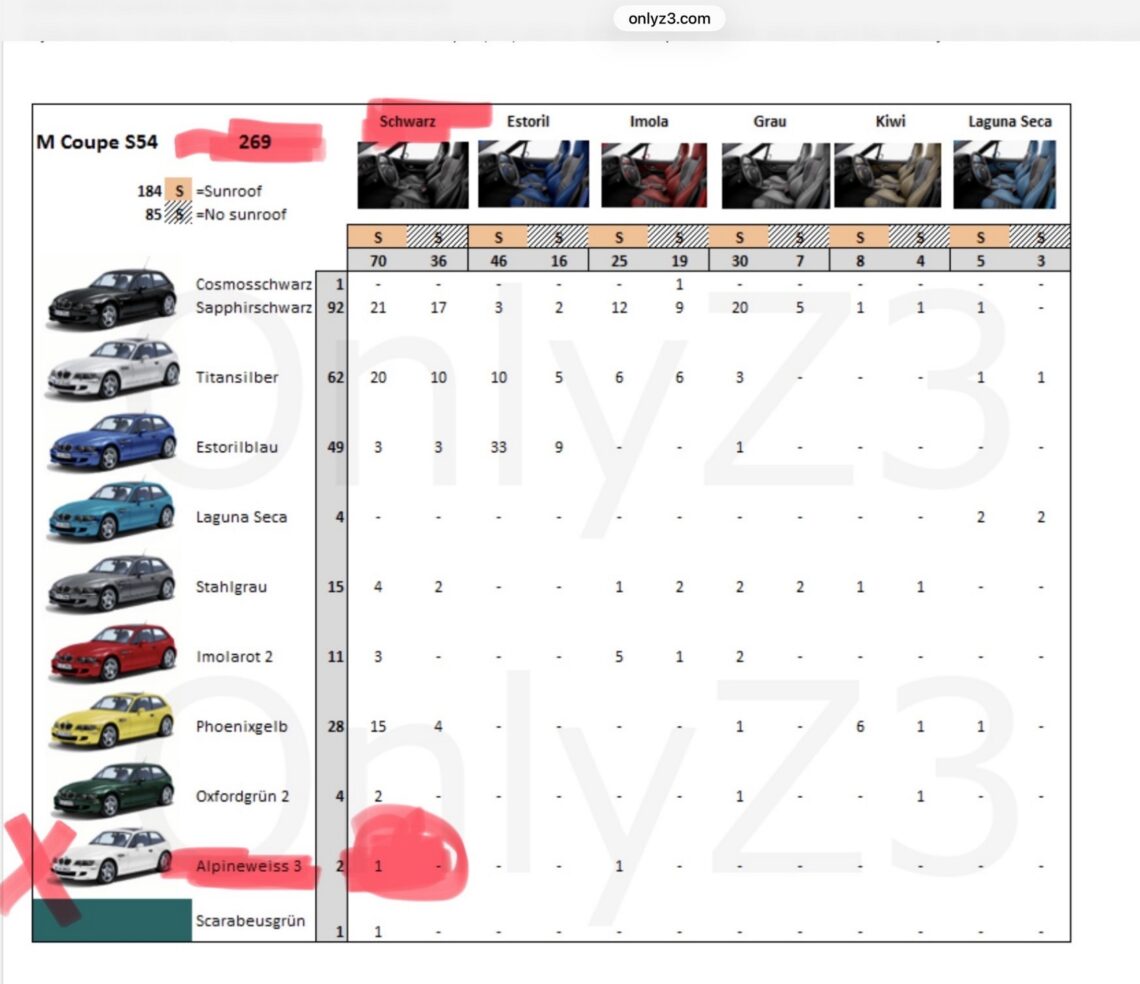View the Grau grey interior photo
The image size is (1140, 984).
[x=775, y=175]
